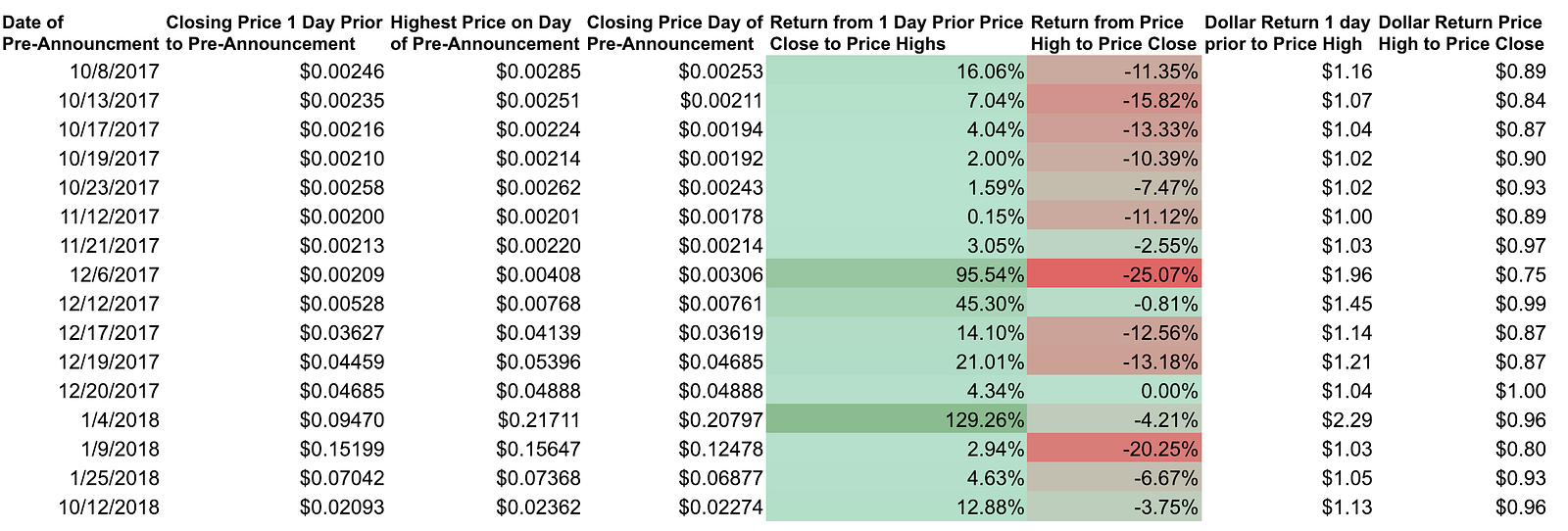Select the $0.15199 prior closing price cell
This screenshot has width=1568, height=531.
(341, 450)
